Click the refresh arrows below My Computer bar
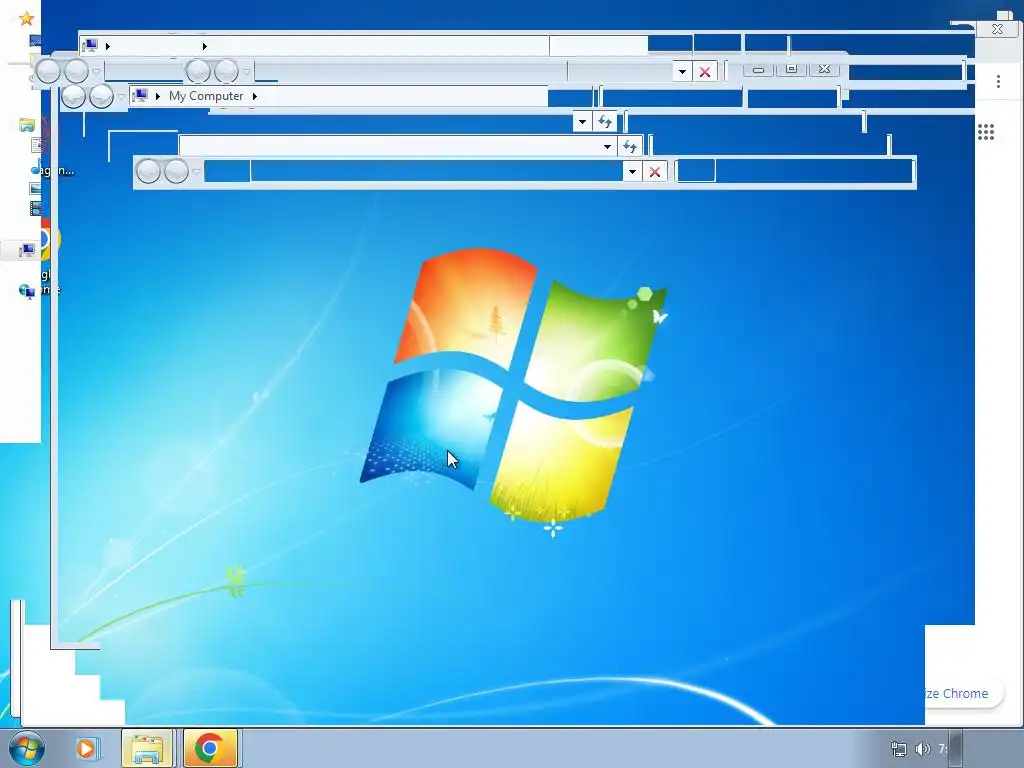The width and height of the screenshot is (1024, 768). [605, 121]
